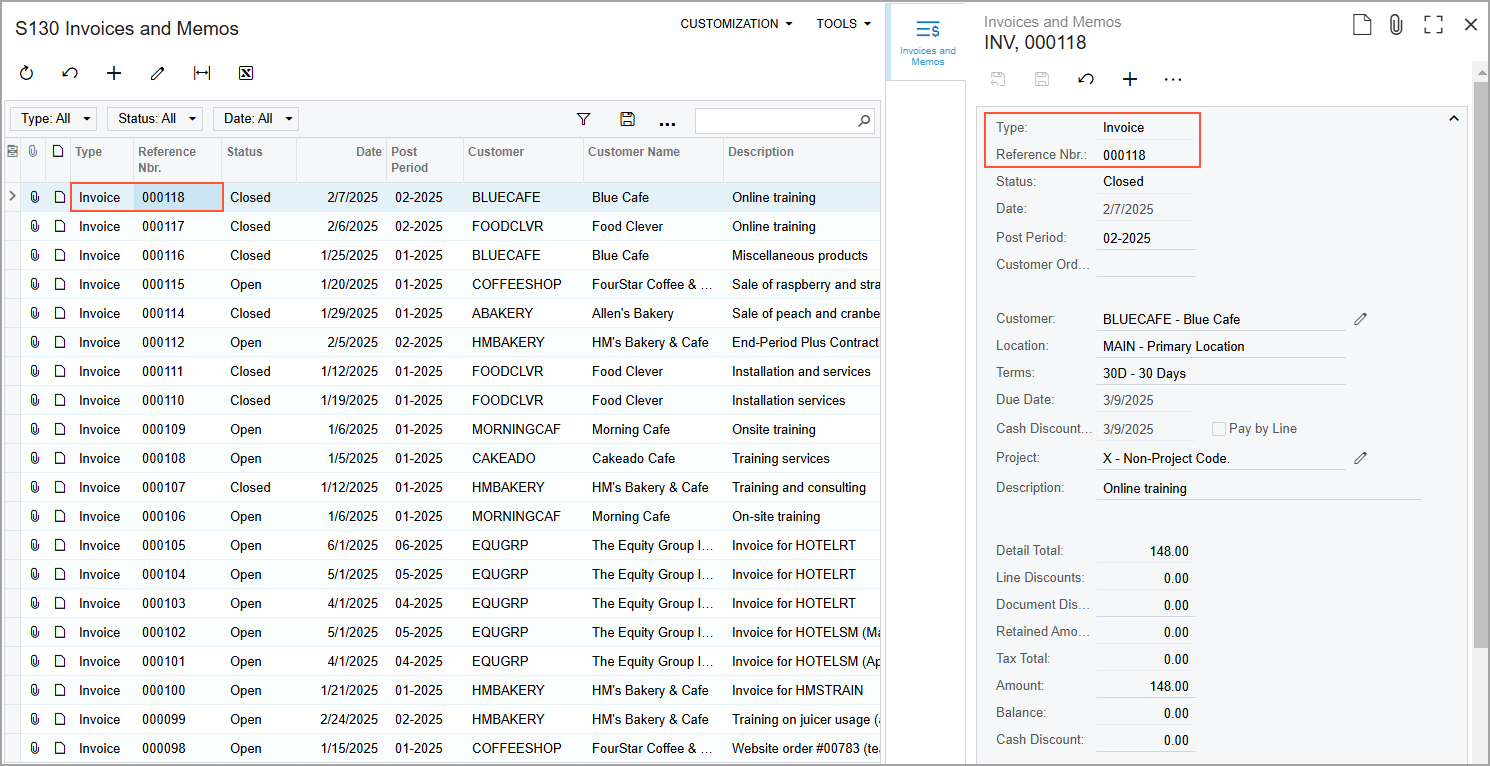The image size is (1490, 766).
Task: Click the Refresh icon in list toolbar
Action: click(x=27, y=73)
